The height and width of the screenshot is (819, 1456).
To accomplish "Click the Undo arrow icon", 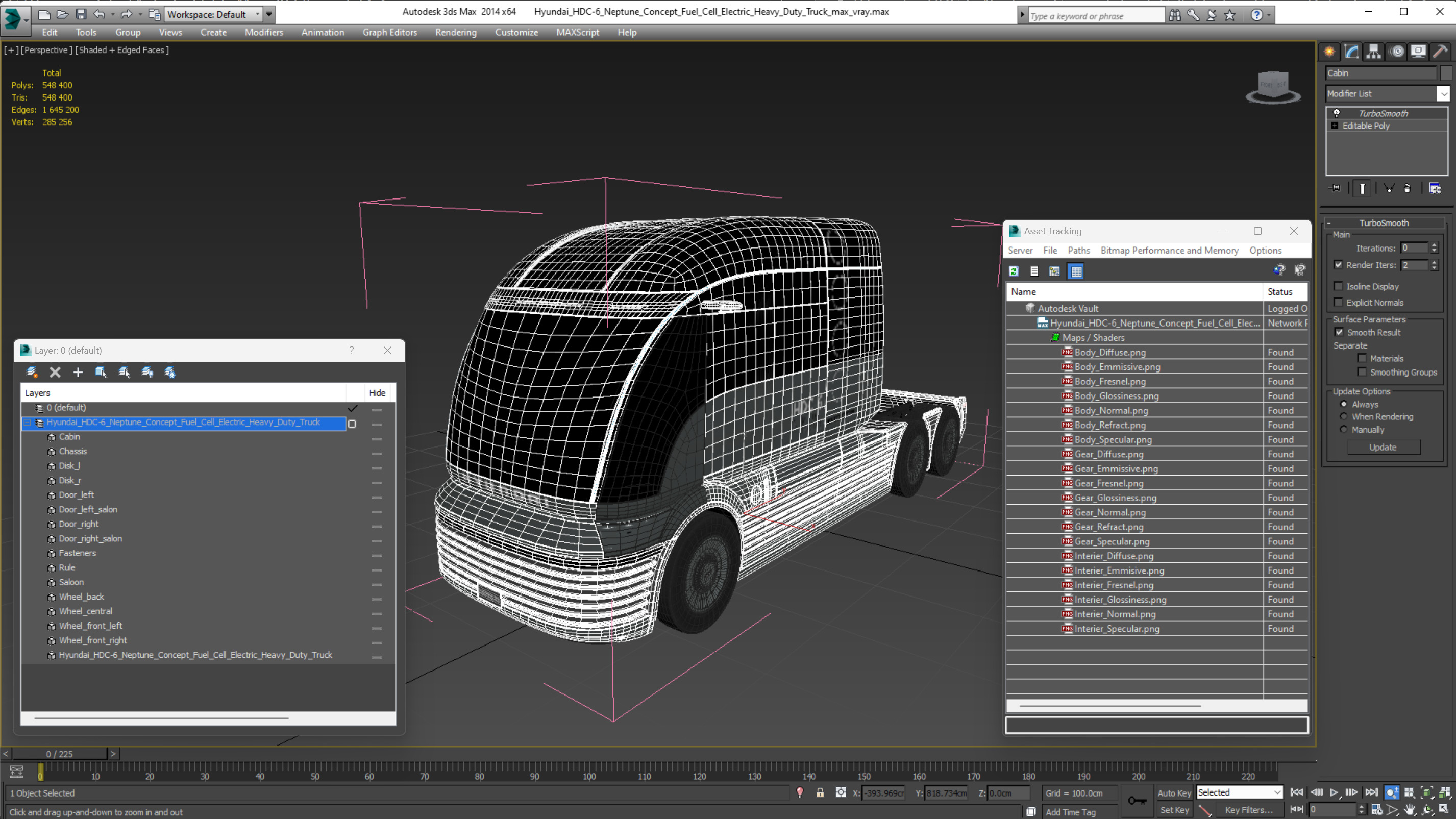I will (x=99, y=14).
